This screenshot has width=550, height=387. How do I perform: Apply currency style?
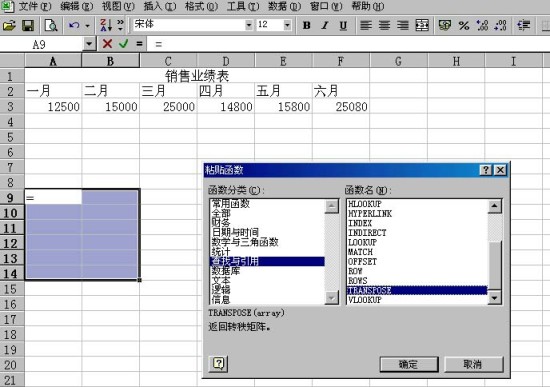click(x=445, y=25)
